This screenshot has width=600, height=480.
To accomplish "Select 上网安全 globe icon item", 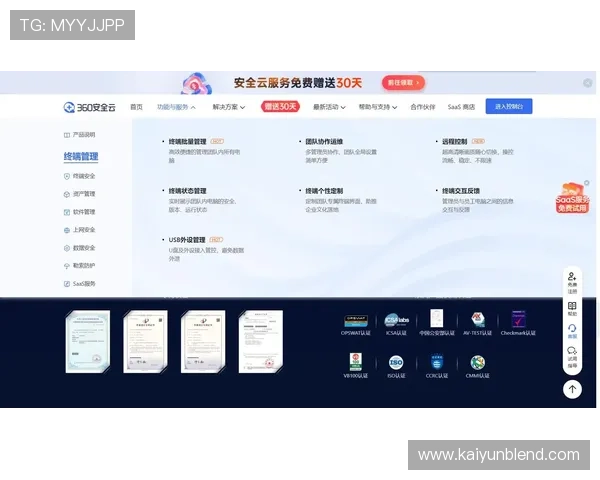I will click(x=67, y=230).
